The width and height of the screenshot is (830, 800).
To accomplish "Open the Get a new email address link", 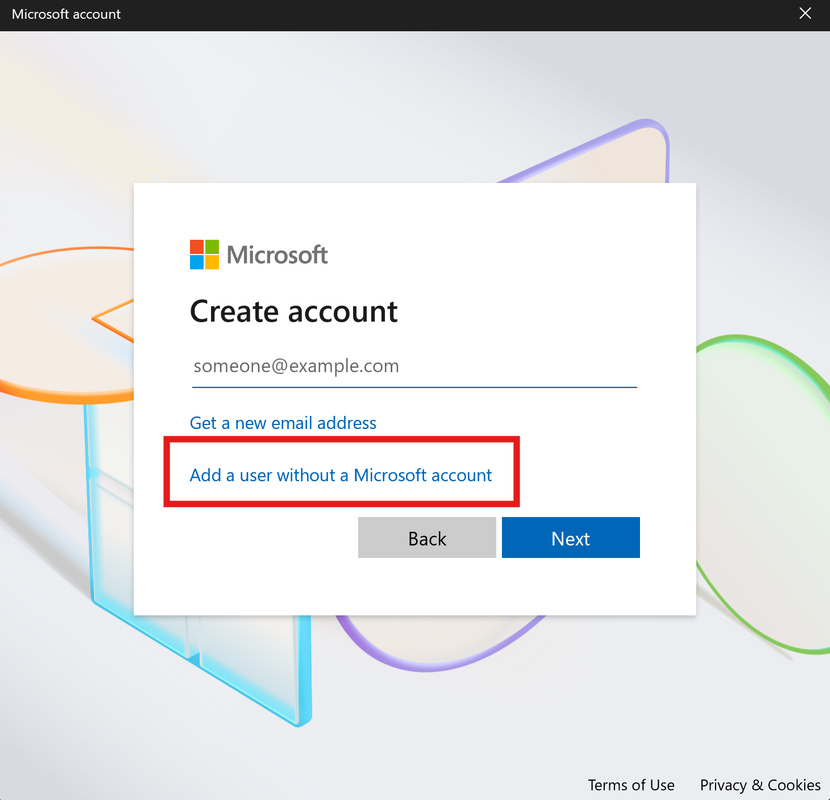I will [283, 423].
